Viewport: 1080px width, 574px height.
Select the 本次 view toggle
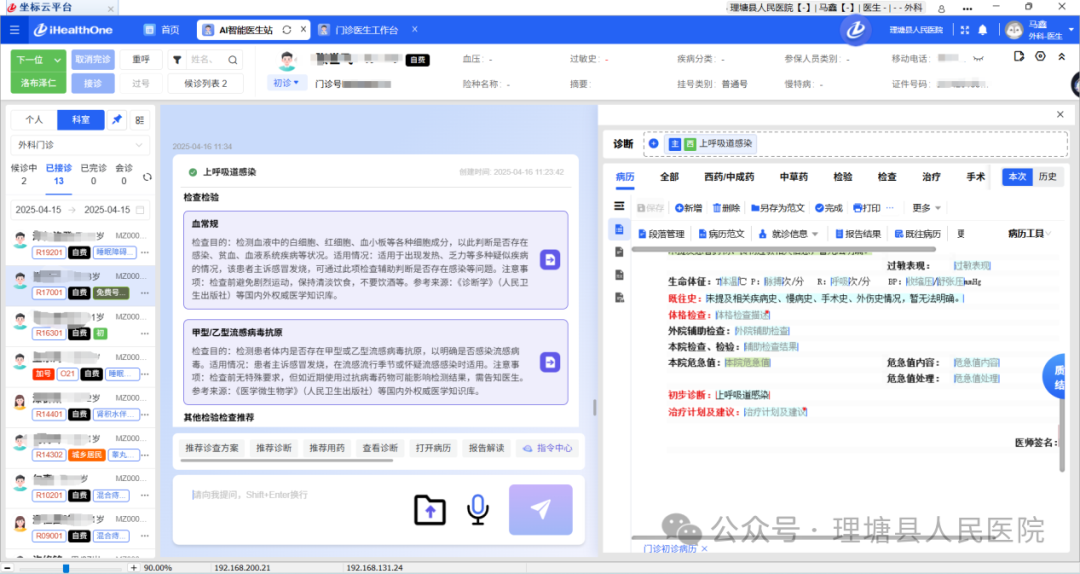pos(1017,177)
